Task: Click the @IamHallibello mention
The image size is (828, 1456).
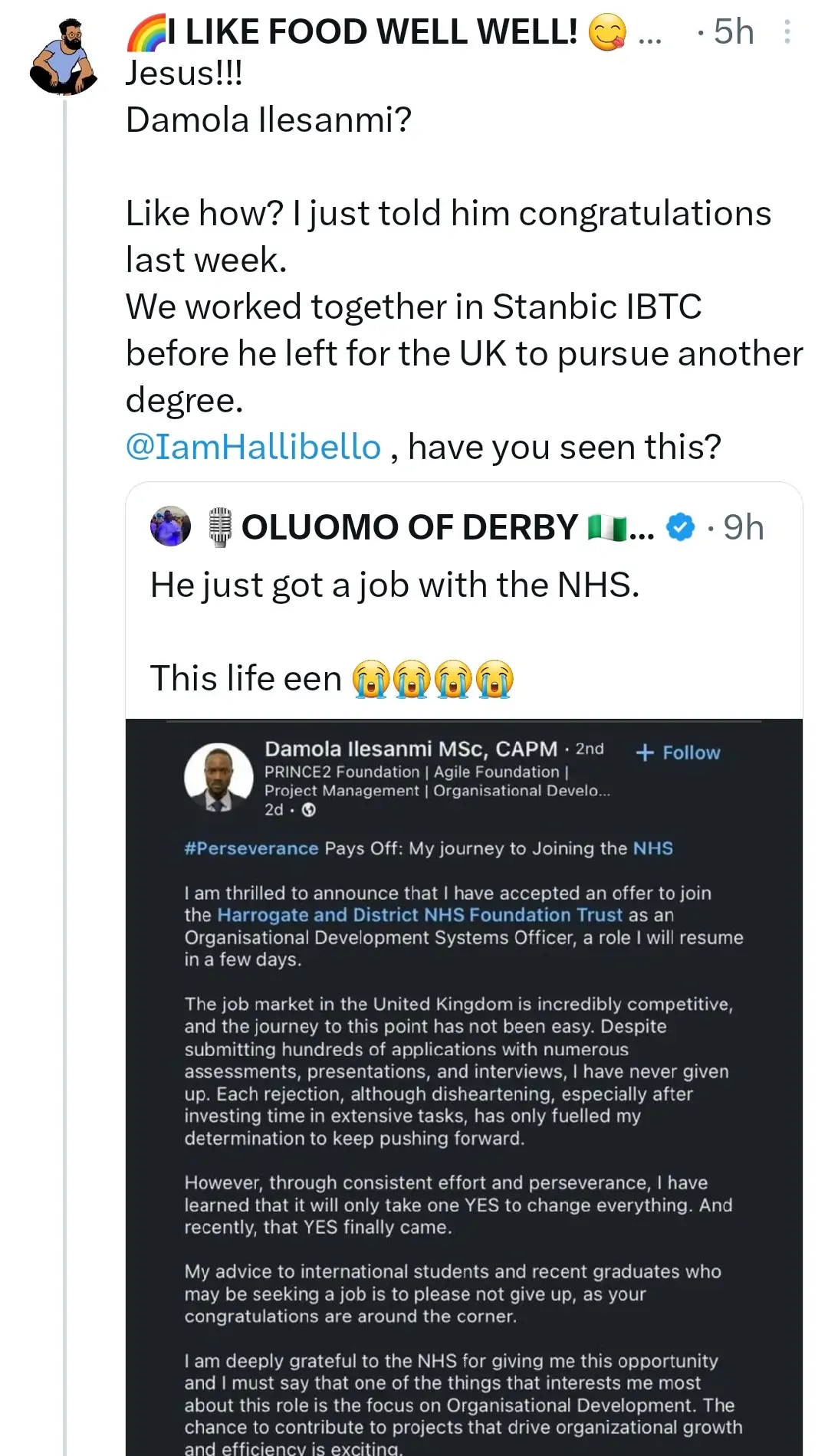Action: [x=253, y=447]
